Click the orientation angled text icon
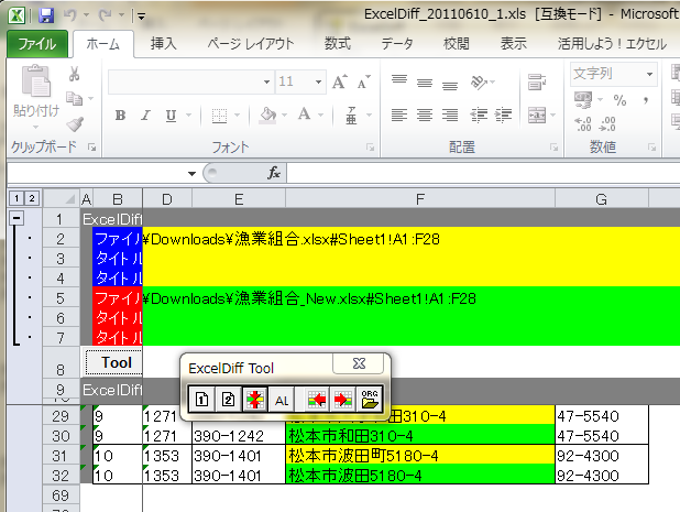The height and width of the screenshot is (512, 680). (479, 82)
